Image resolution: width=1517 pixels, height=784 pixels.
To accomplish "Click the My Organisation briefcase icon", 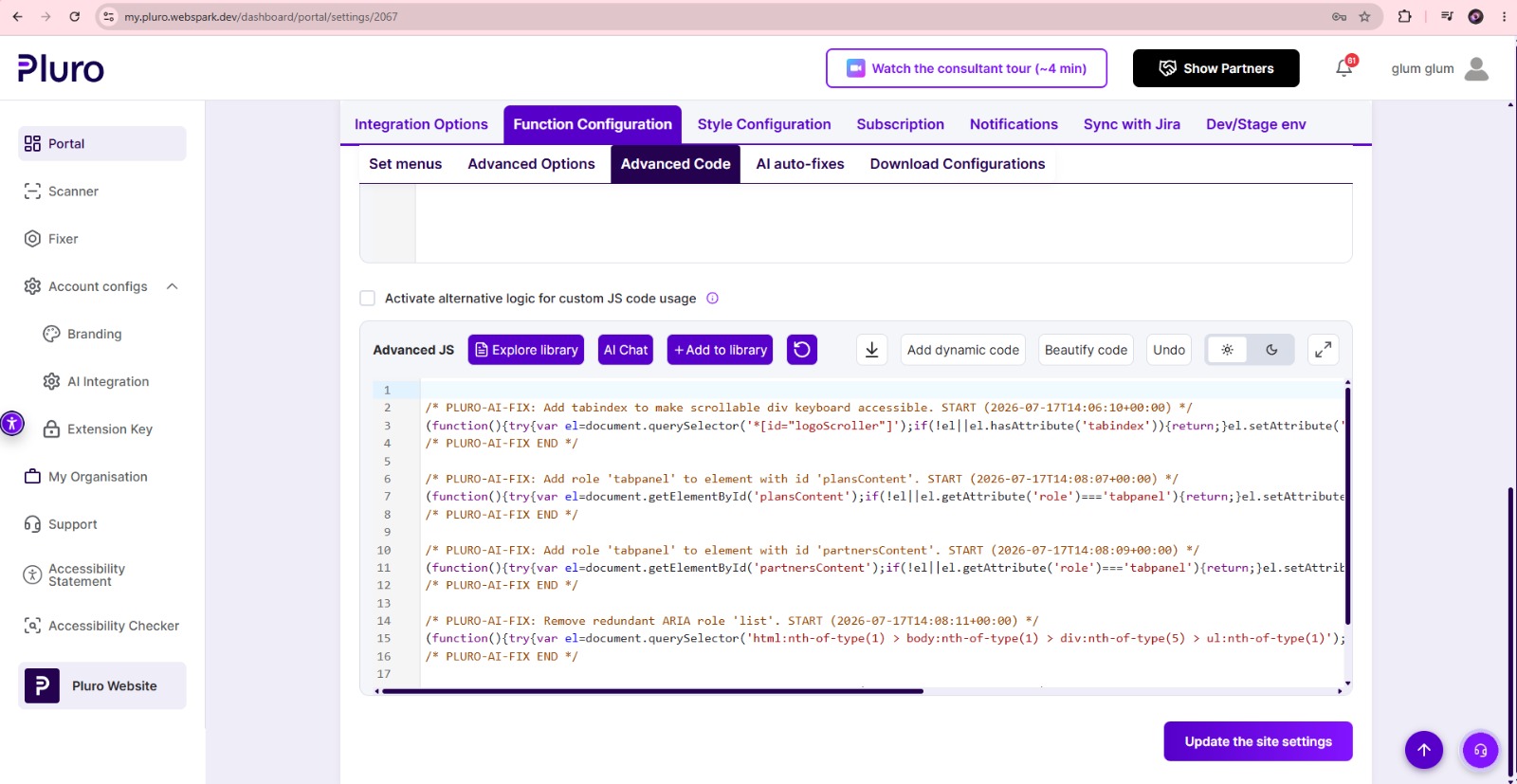I will point(32,477).
